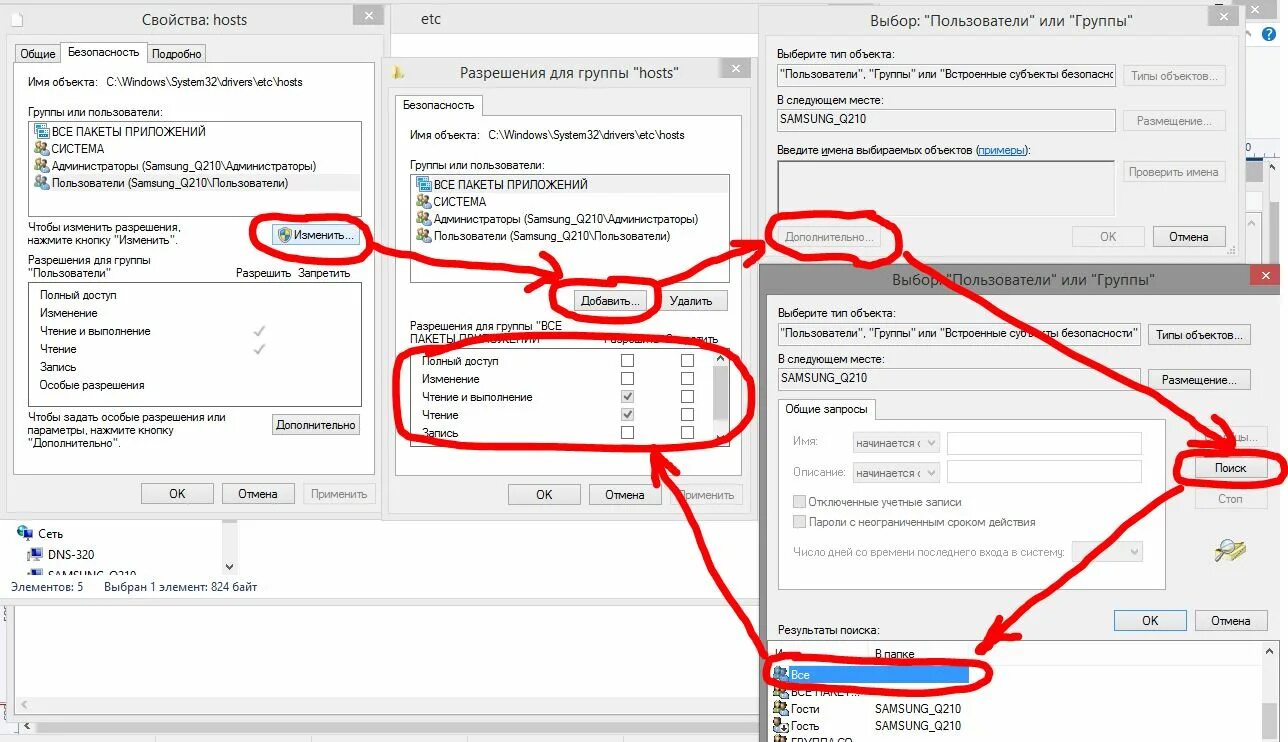Open the Сеть network icon in Explorer pane

(26, 534)
